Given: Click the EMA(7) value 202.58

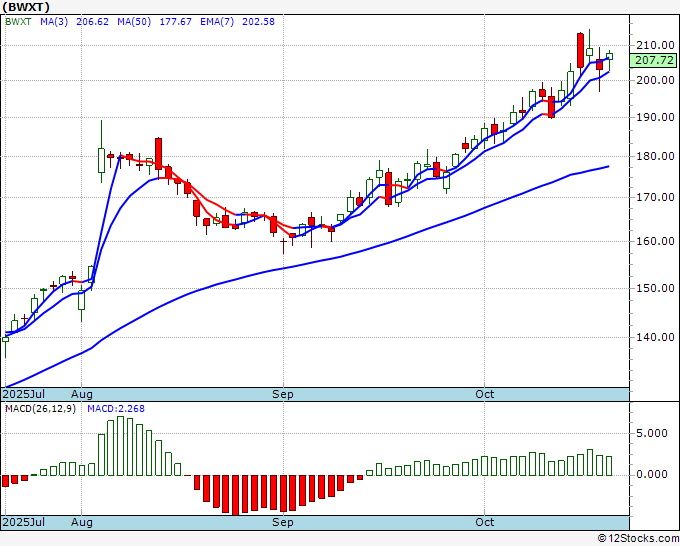Looking at the screenshot, I should pos(258,22).
